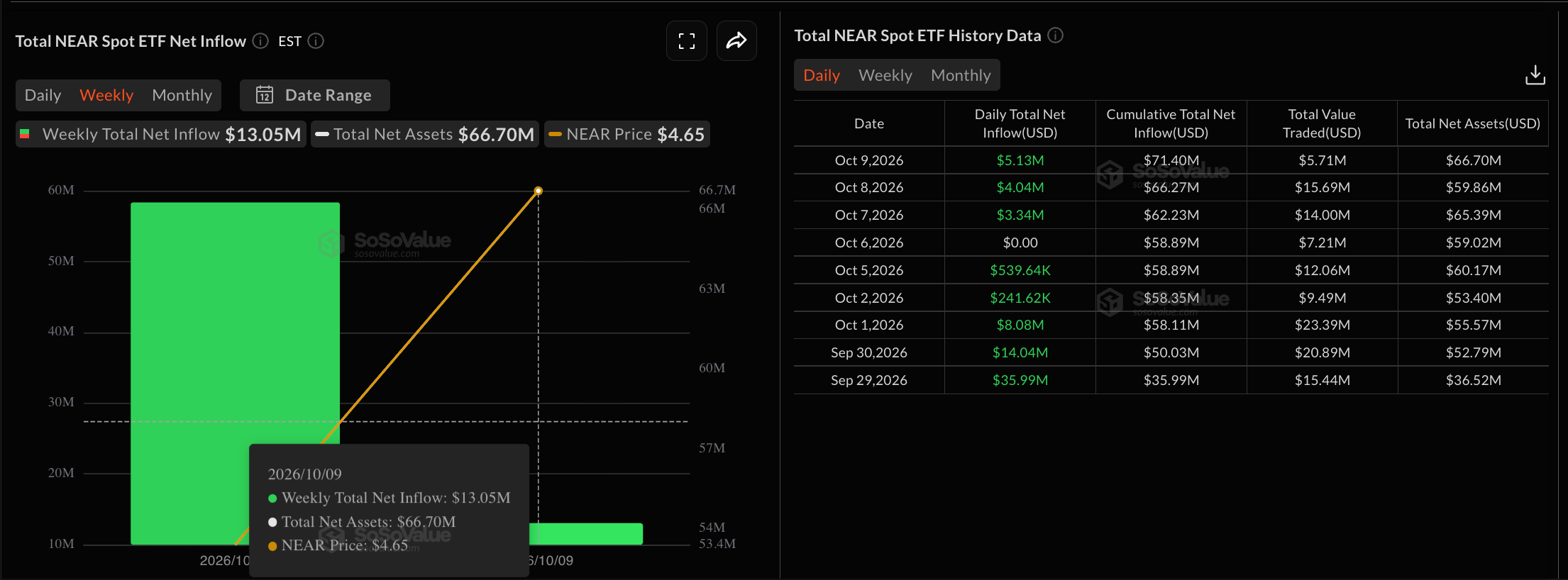Open info icon next to EST
Image resolution: width=1568 pixels, height=580 pixels.
tap(316, 41)
